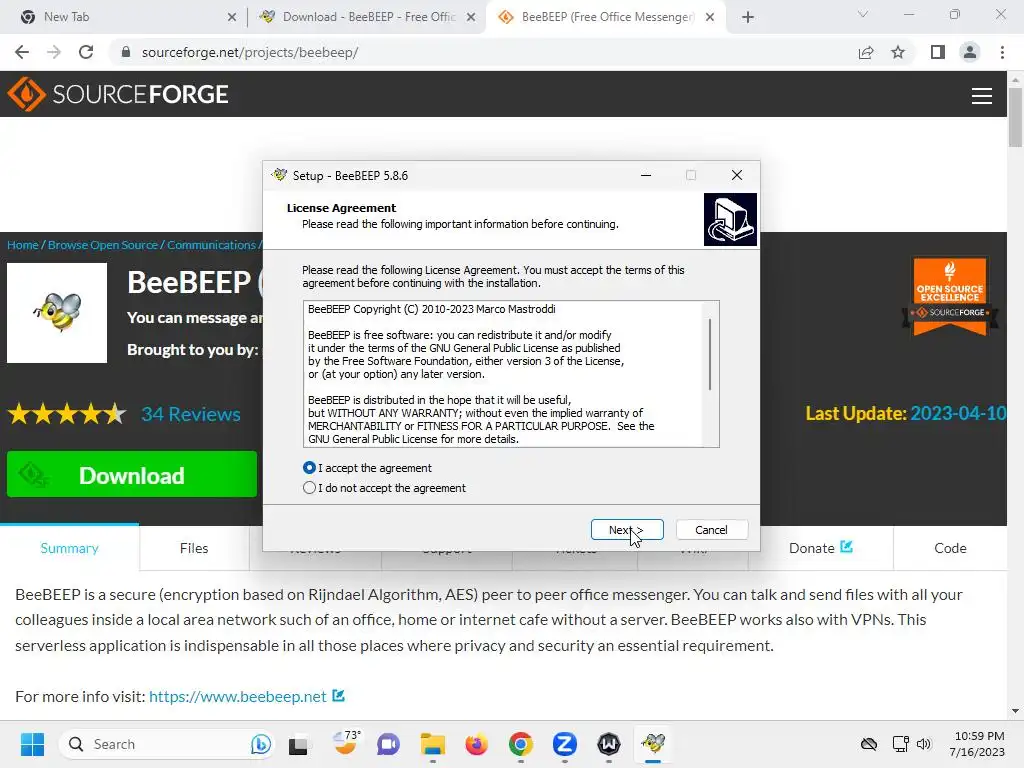Click the site lock icon
The image size is (1024, 768).
point(126,52)
